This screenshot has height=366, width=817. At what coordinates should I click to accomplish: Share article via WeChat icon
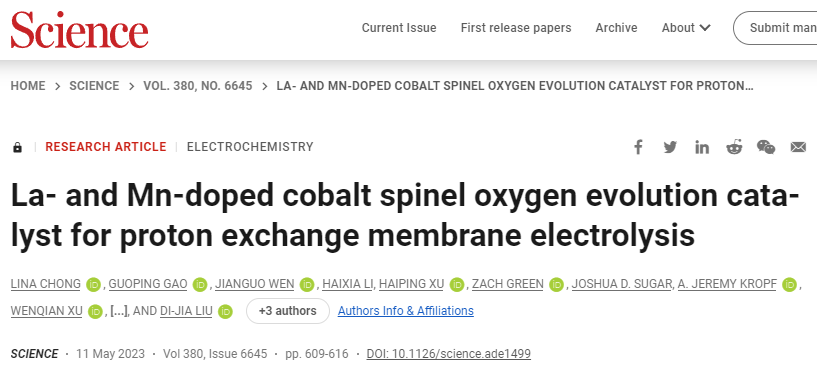click(x=766, y=148)
